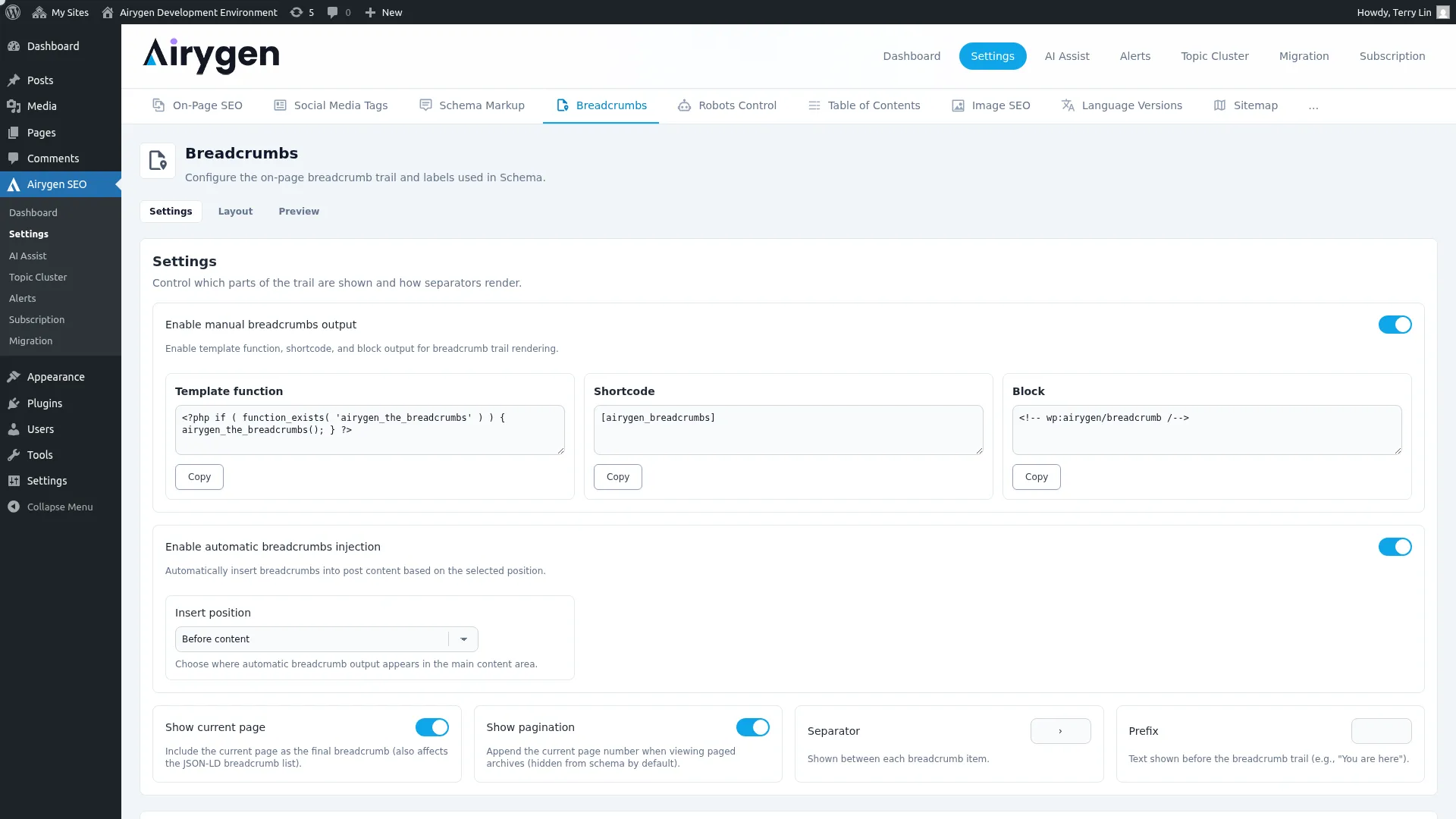Click the Table of Contents list icon

tap(814, 105)
